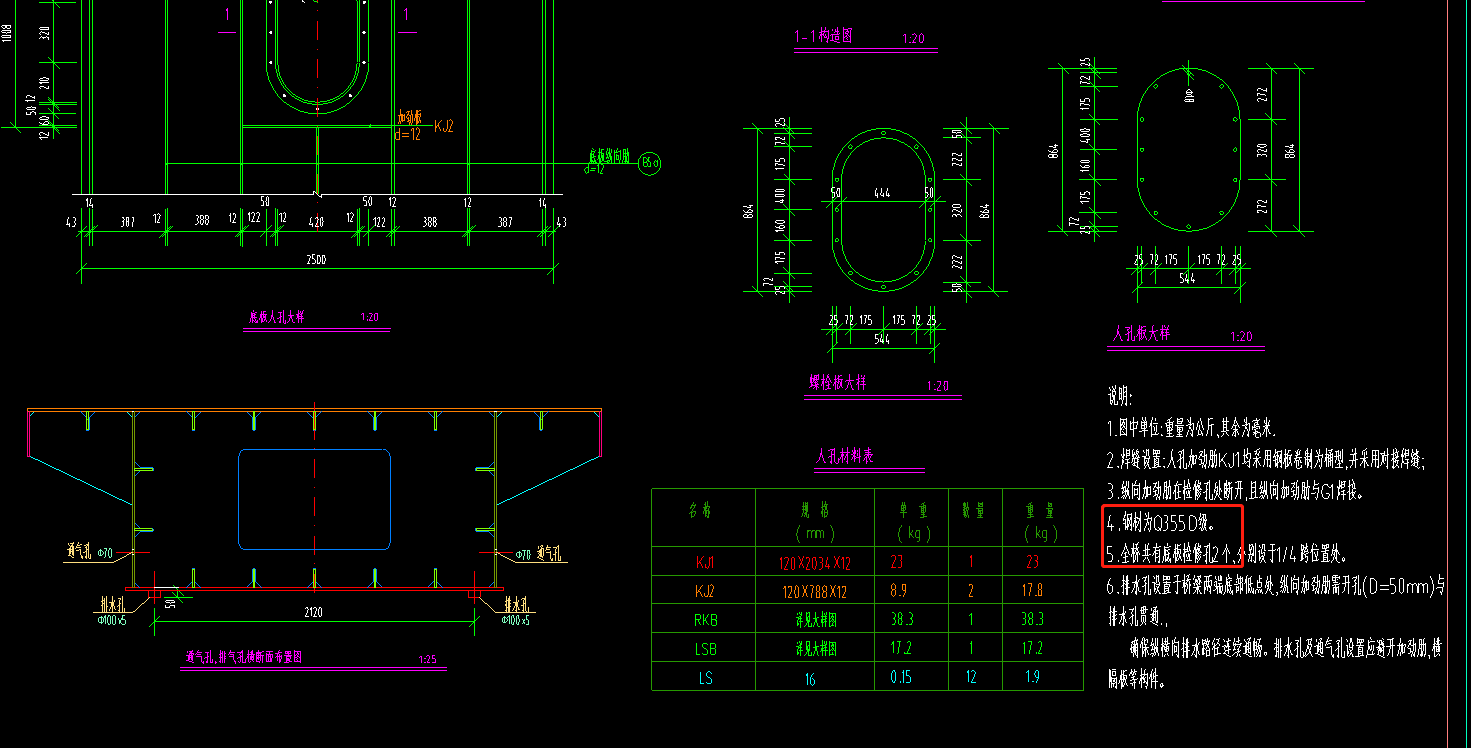Select the 'KJ2' name cell in the material table
1471x748 pixels.
[705, 591]
